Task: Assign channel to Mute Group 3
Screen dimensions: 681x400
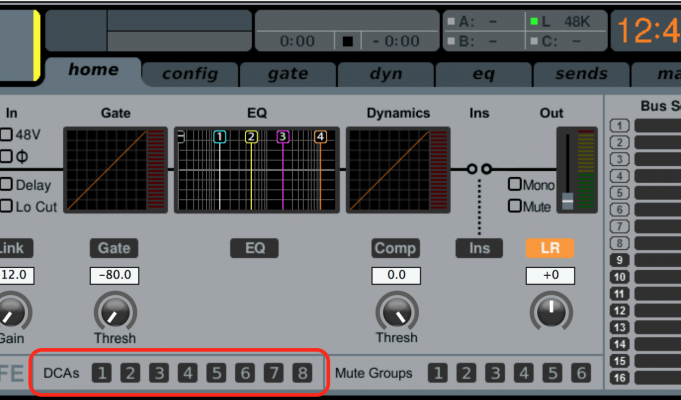Action: [495, 373]
